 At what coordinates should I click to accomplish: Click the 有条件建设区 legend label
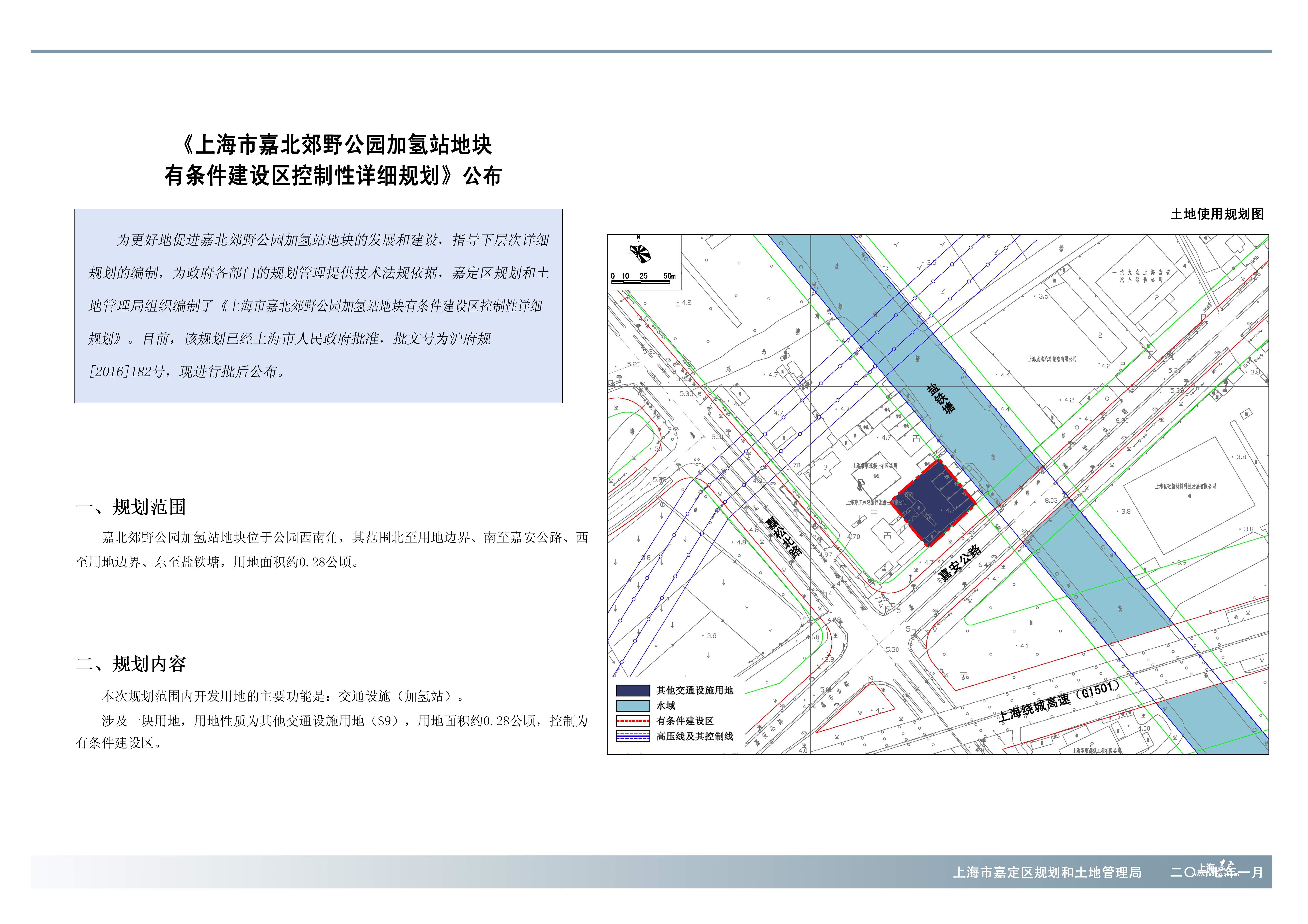[685, 721]
